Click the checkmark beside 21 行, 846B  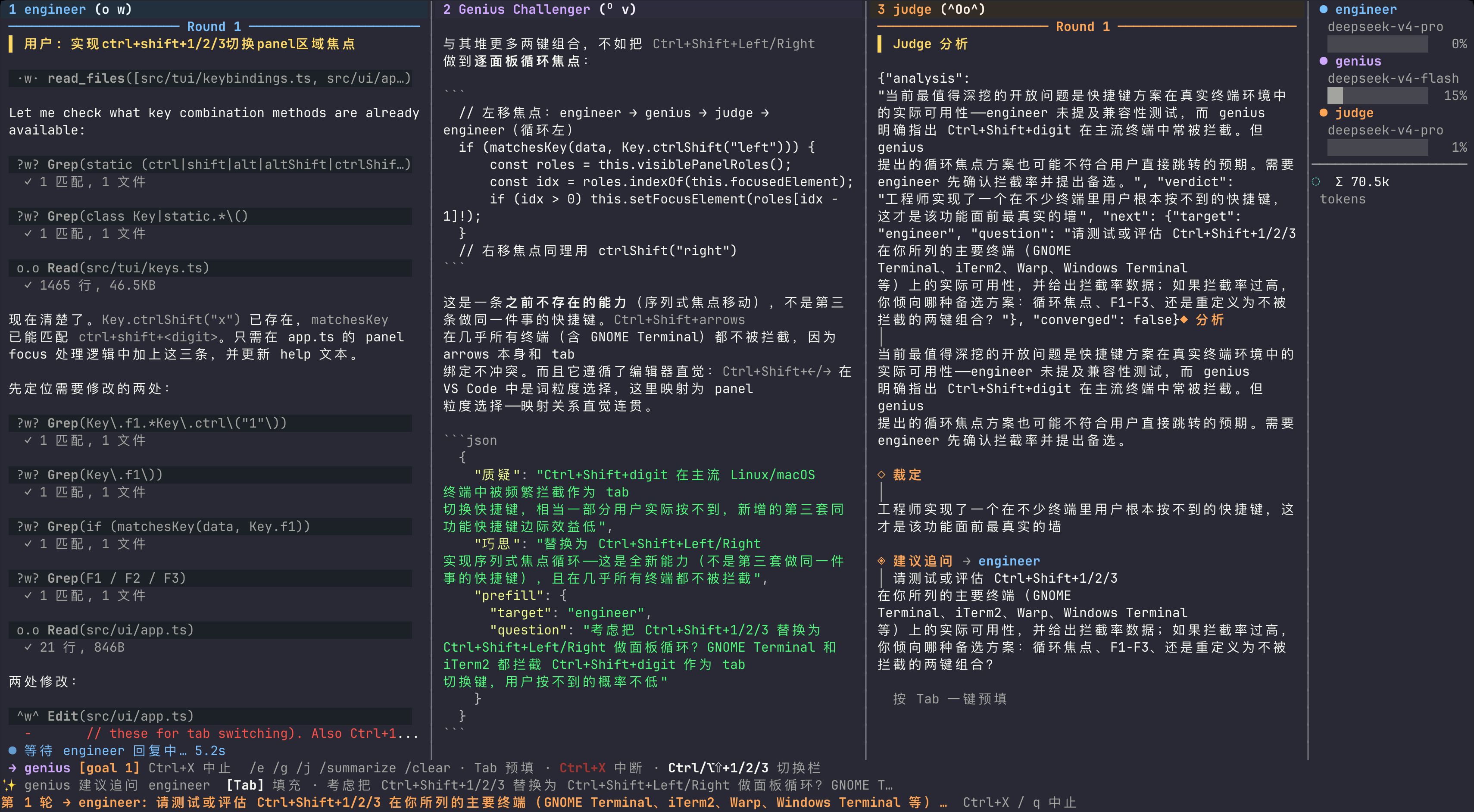tap(28, 647)
